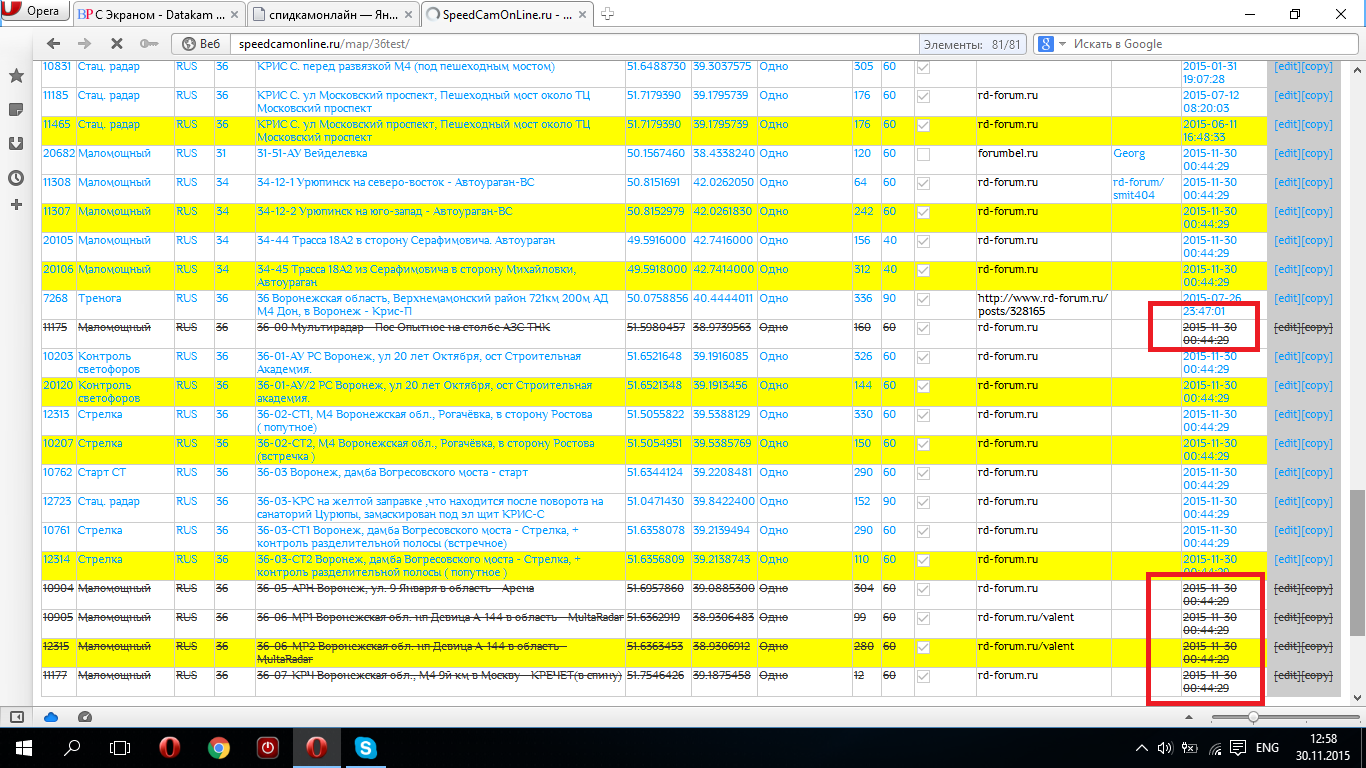The width and height of the screenshot is (1366, 768).
Task: Open the Opera sidebar bookmarks star
Action: [16, 76]
